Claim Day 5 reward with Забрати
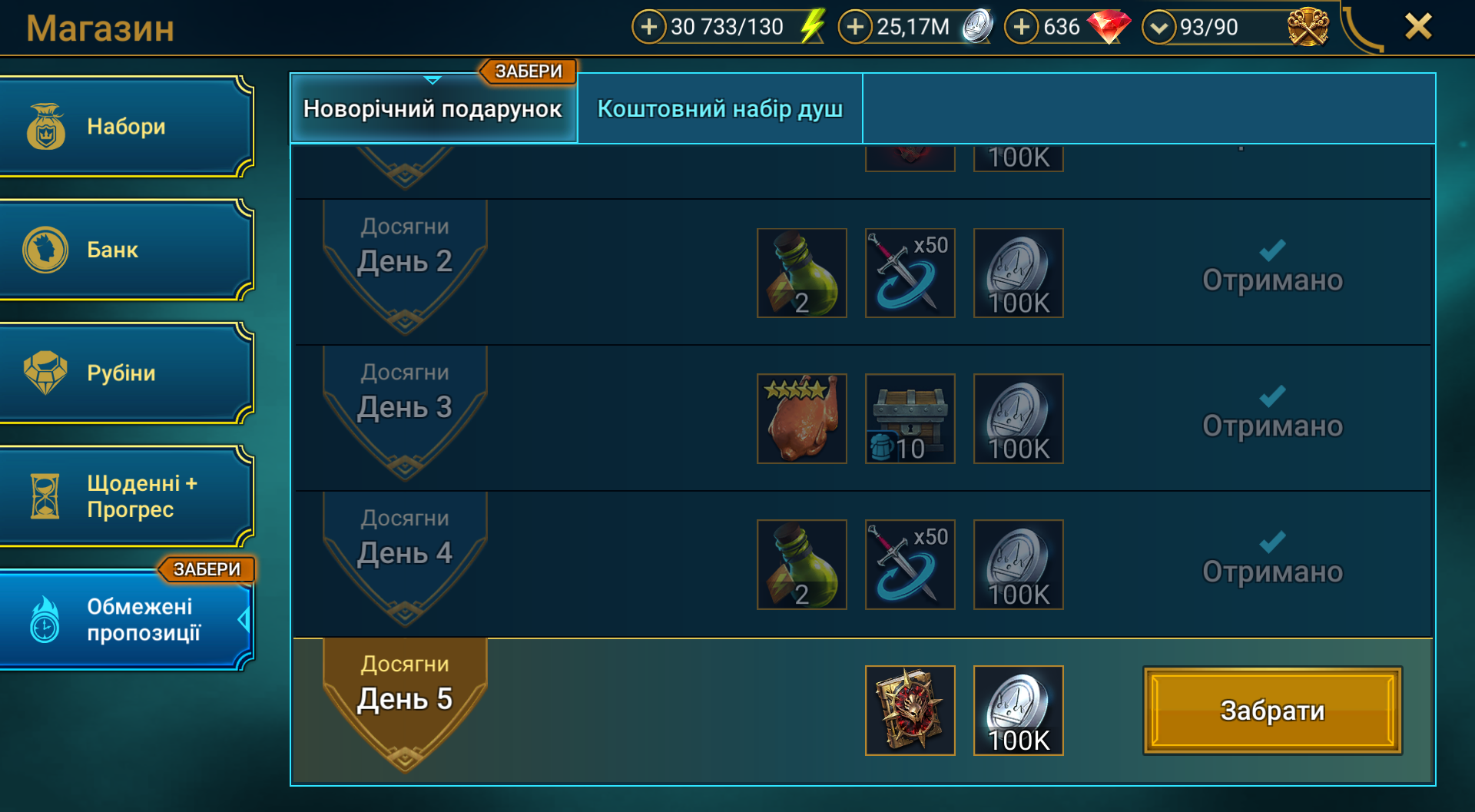The image size is (1475, 812). pyautogui.click(x=1272, y=711)
